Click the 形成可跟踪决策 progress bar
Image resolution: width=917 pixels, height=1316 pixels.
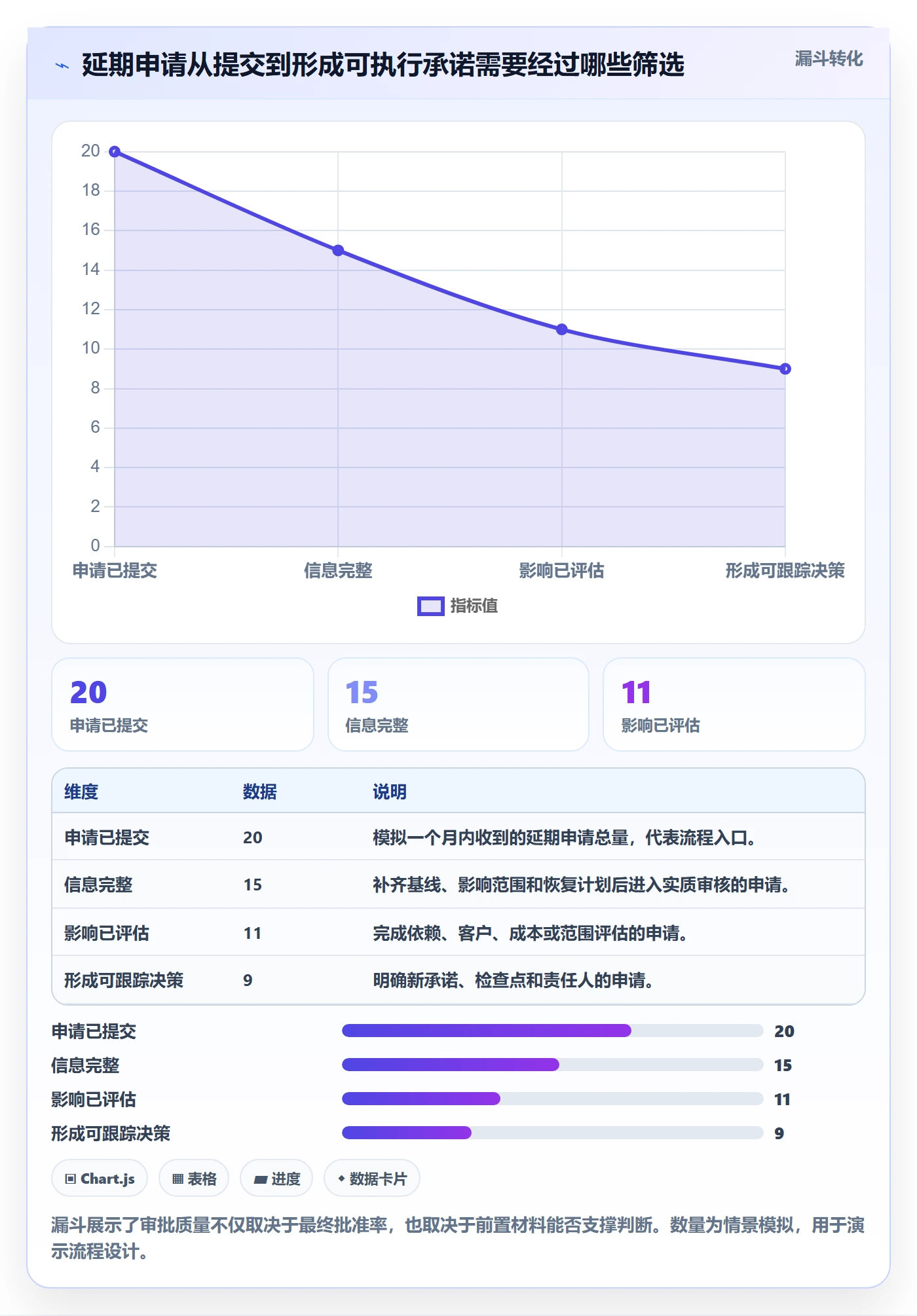click(552, 1133)
